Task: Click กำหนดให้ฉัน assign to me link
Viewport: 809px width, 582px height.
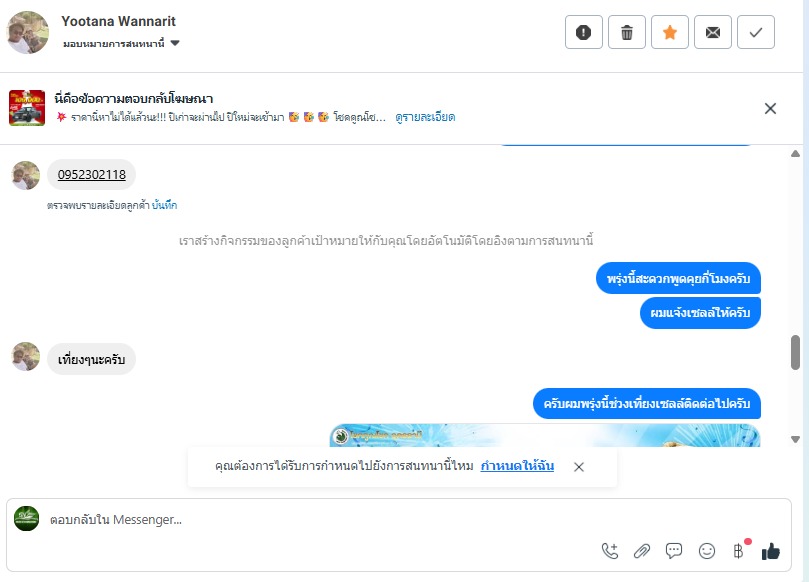Action: click(517, 466)
